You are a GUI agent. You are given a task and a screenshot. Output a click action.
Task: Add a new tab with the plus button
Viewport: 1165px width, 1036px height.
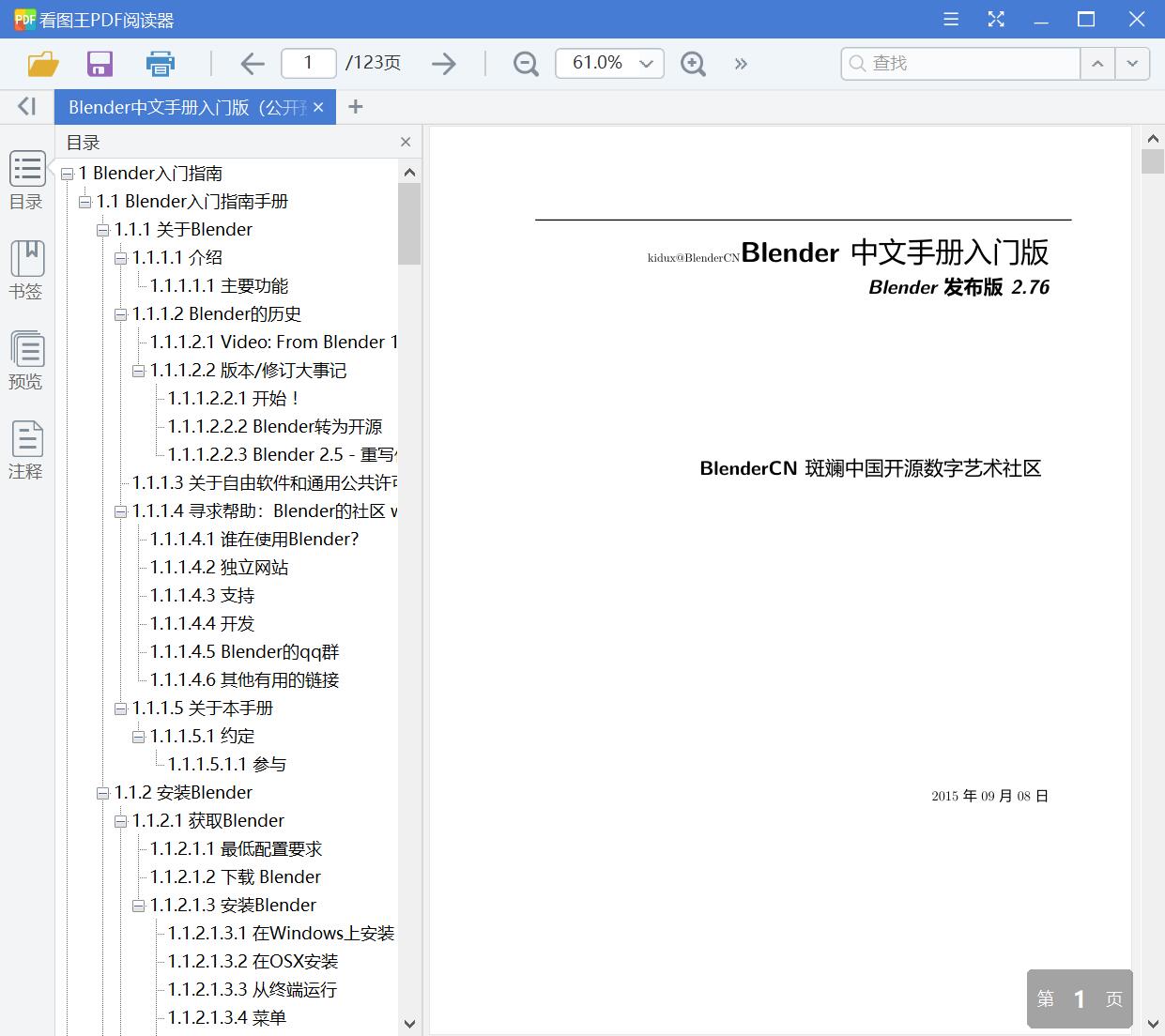[x=355, y=107]
